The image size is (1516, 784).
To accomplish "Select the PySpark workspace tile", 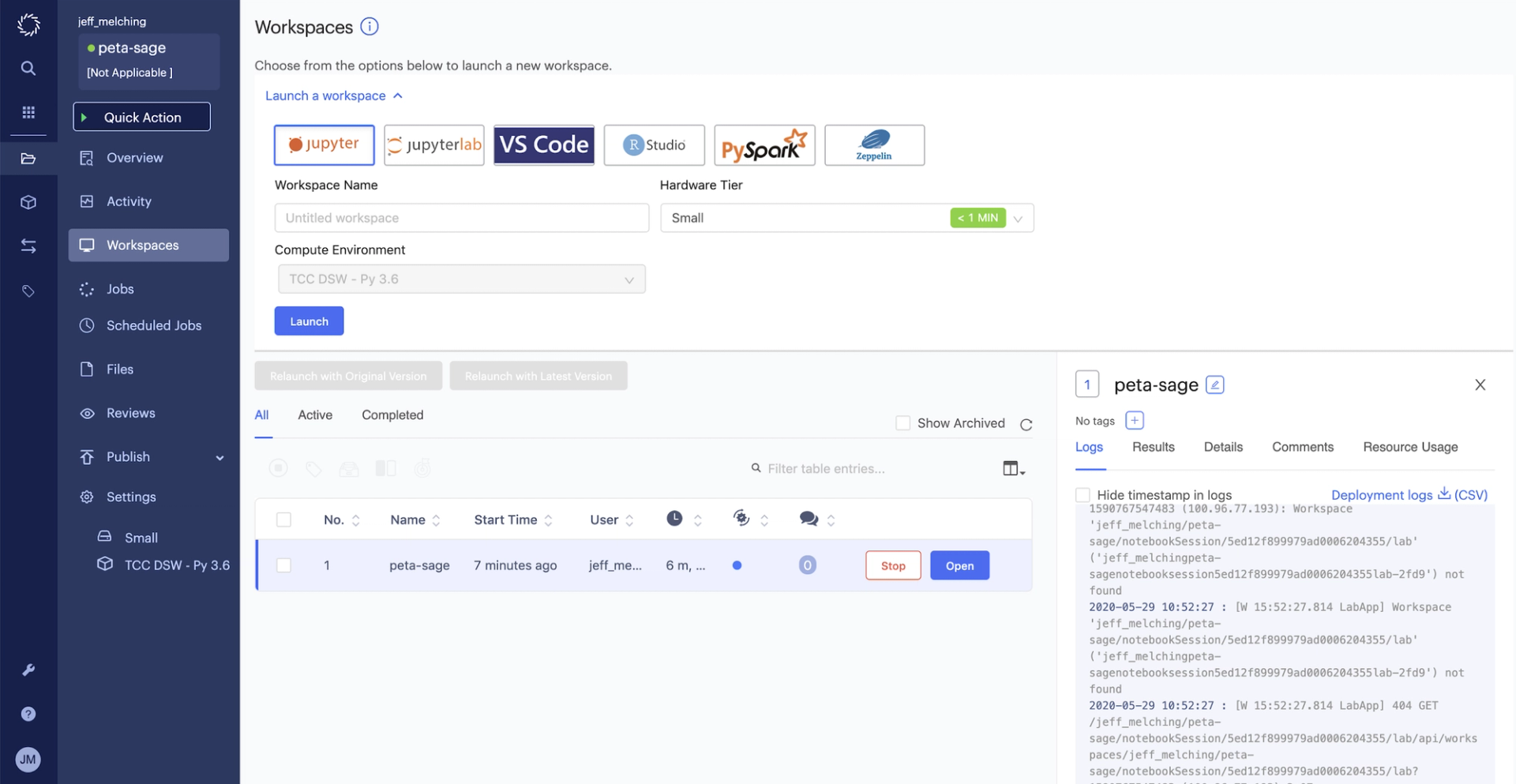I will point(764,144).
